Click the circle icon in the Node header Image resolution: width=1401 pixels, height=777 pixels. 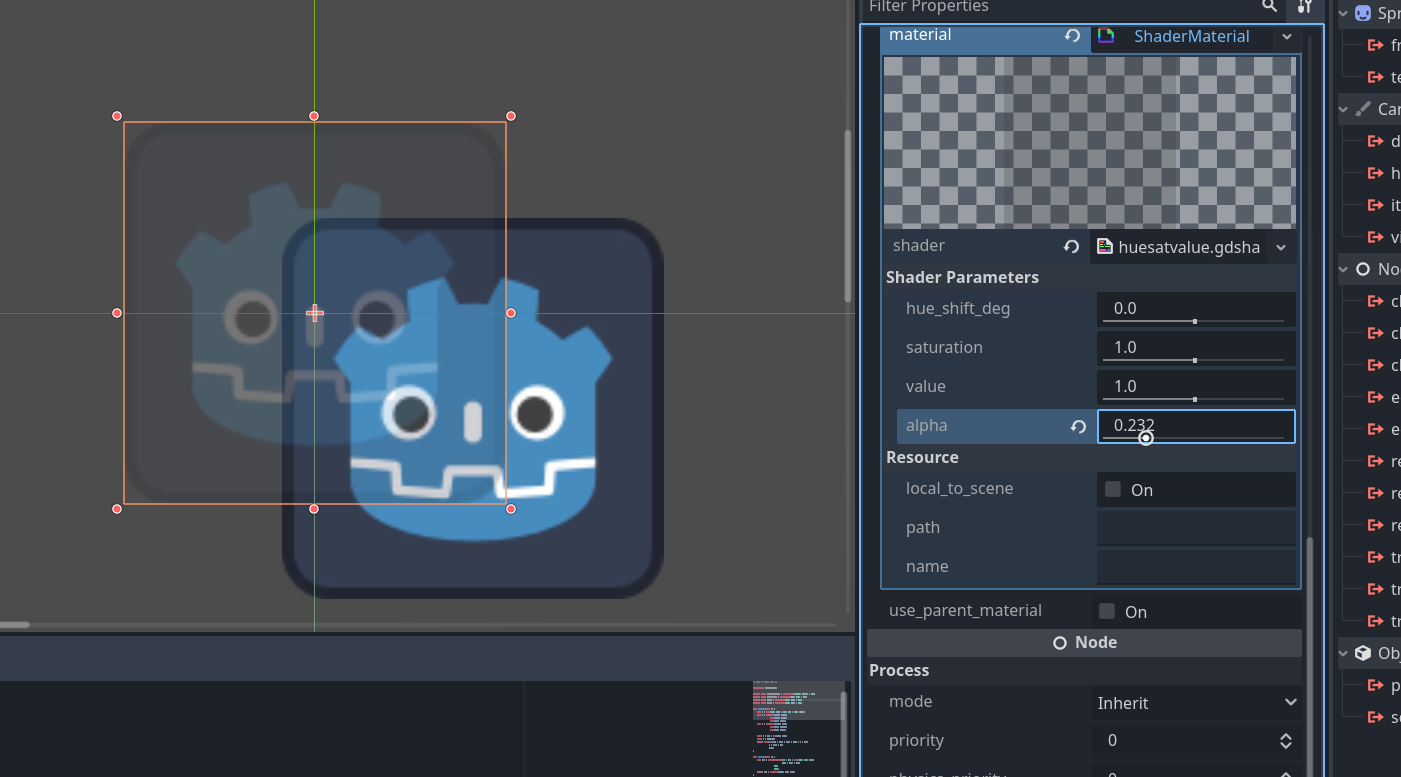click(1060, 643)
